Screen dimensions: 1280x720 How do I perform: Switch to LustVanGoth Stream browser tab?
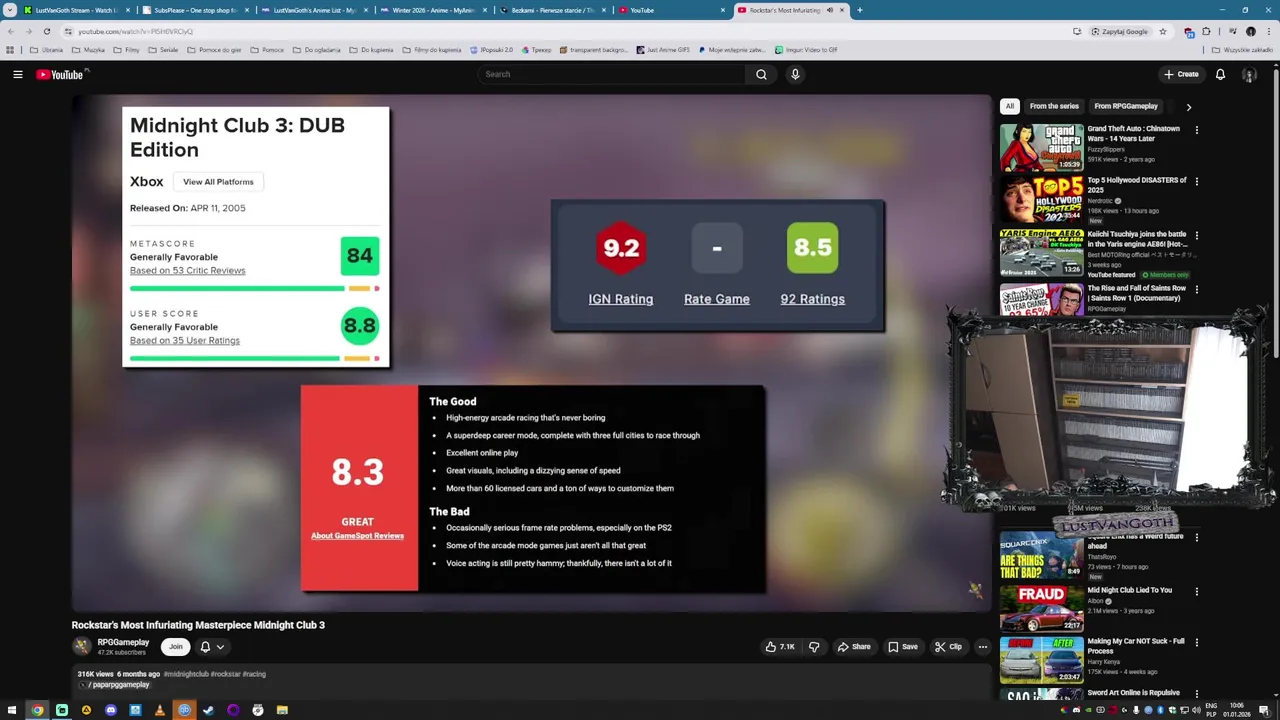tap(75, 10)
